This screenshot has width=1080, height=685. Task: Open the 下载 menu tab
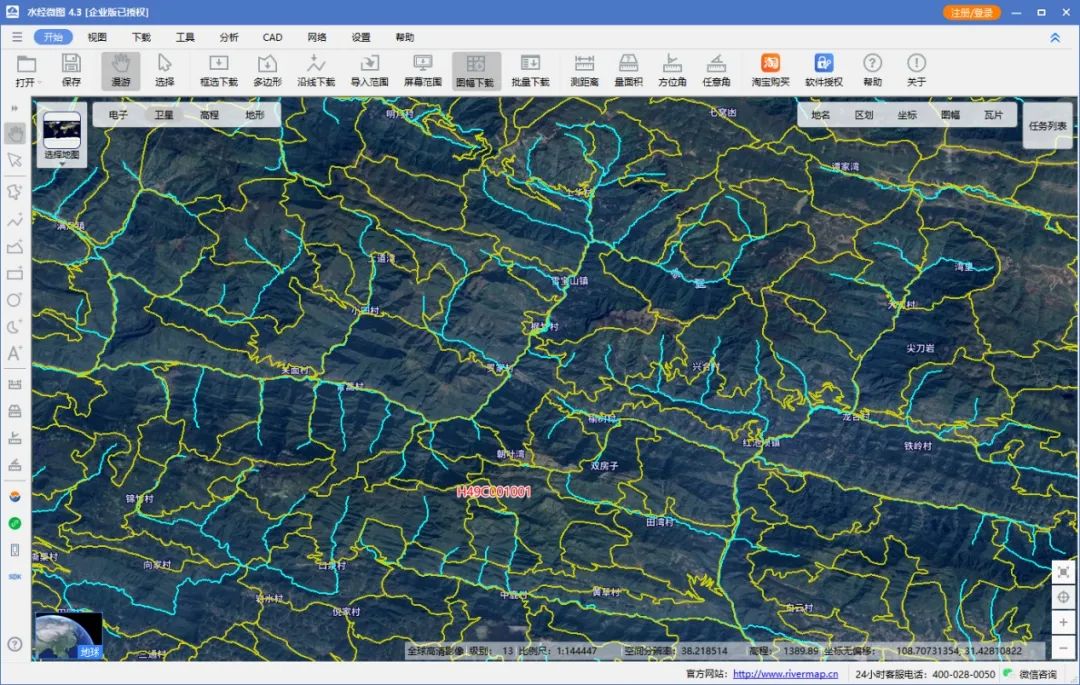tap(141, 37)
